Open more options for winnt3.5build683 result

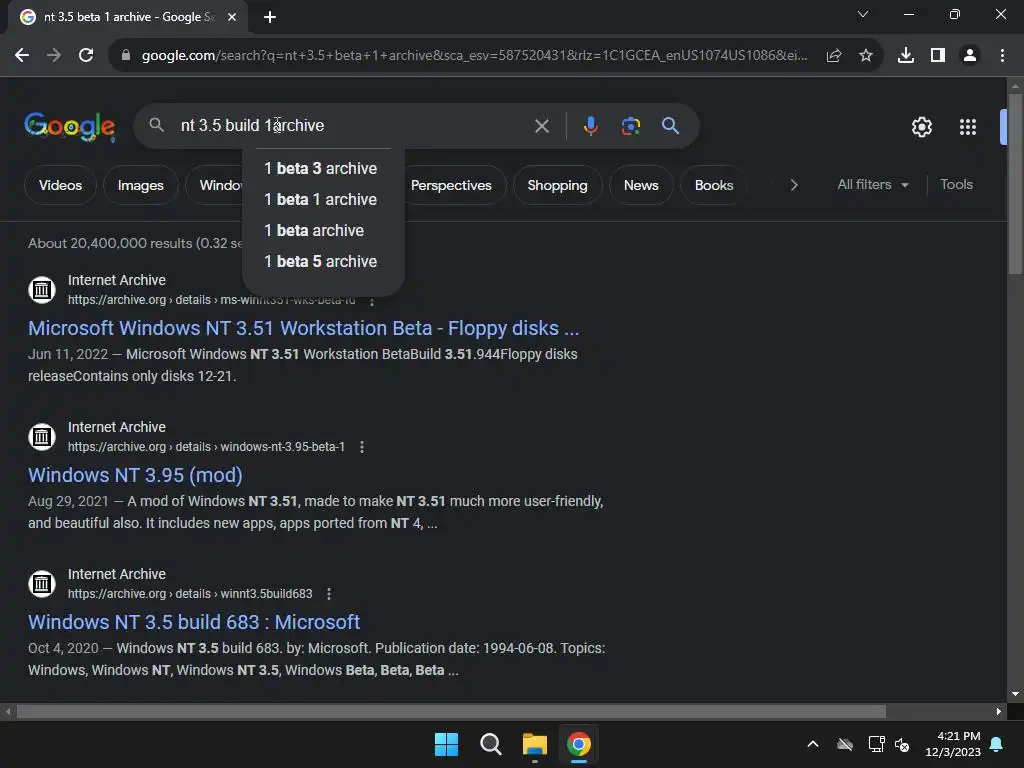(x=329, y=594)
